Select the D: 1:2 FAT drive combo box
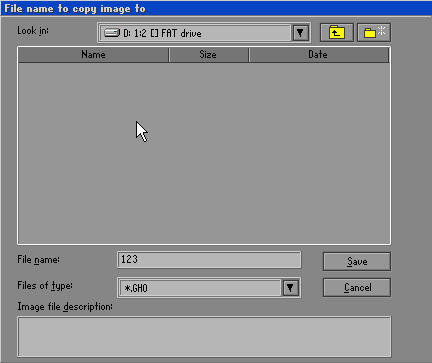The image size is (432, 363). [204, 33]
